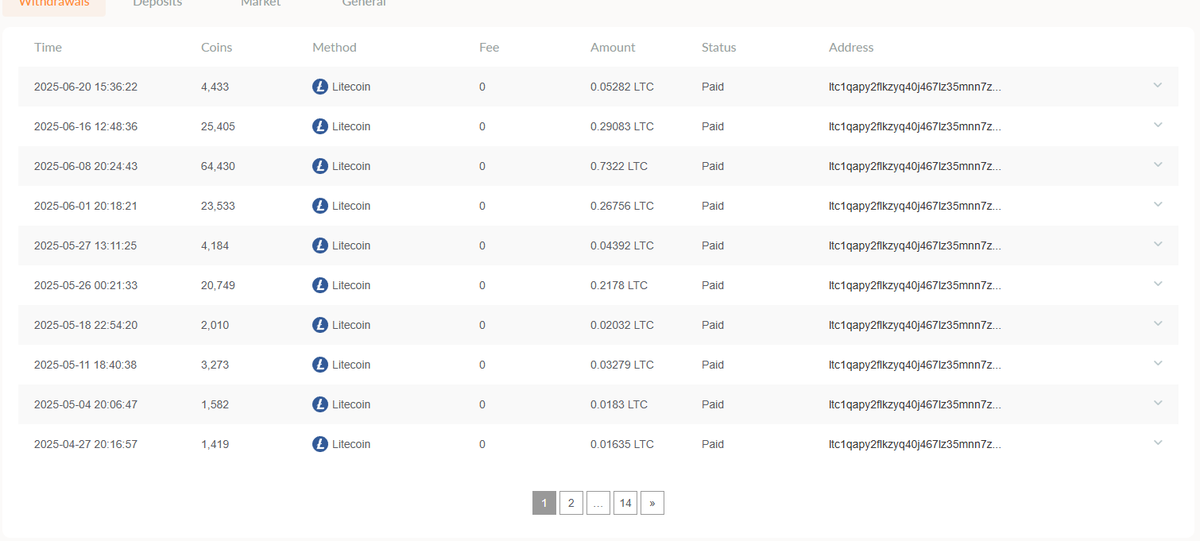Click the Status column header
1200x541 pixels.
click(x=719, y=47)
